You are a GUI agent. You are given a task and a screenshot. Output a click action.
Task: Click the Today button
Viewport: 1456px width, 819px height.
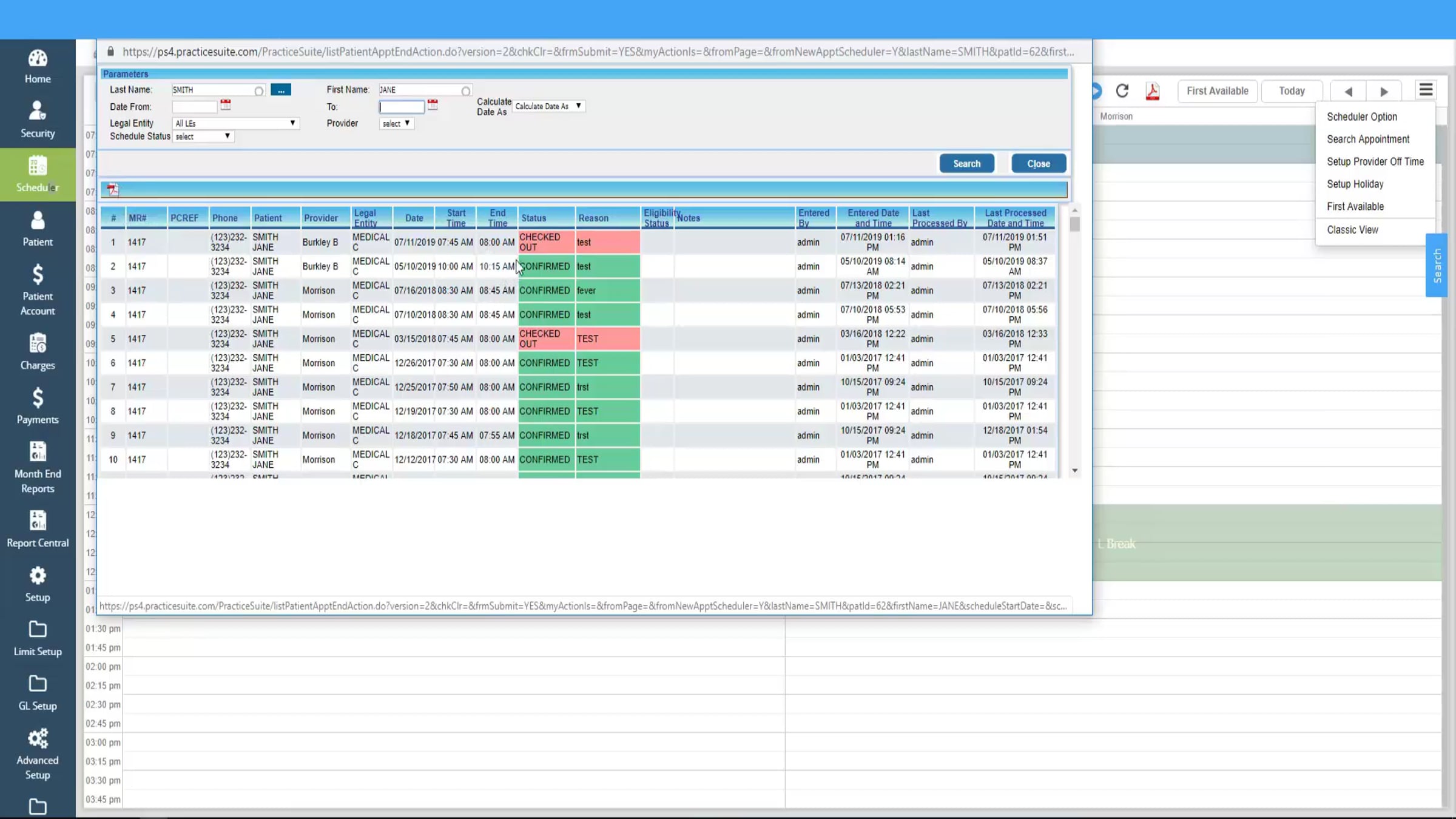pos(1292,91)
